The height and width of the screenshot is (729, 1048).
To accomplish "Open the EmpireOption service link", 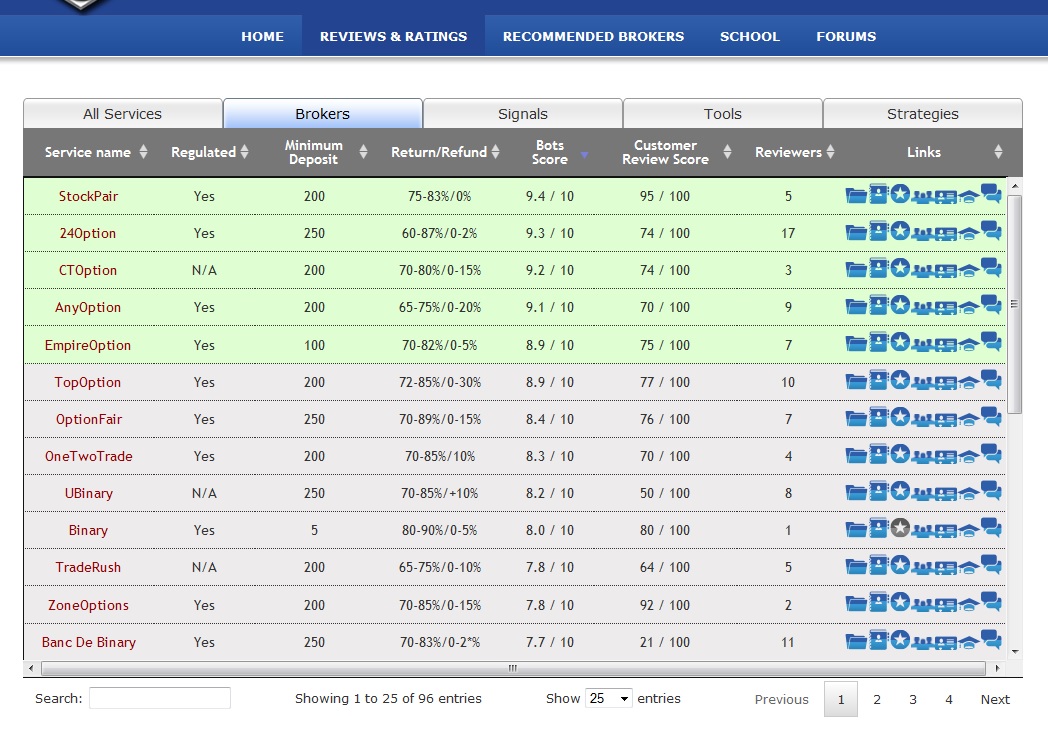I will 88,345.
